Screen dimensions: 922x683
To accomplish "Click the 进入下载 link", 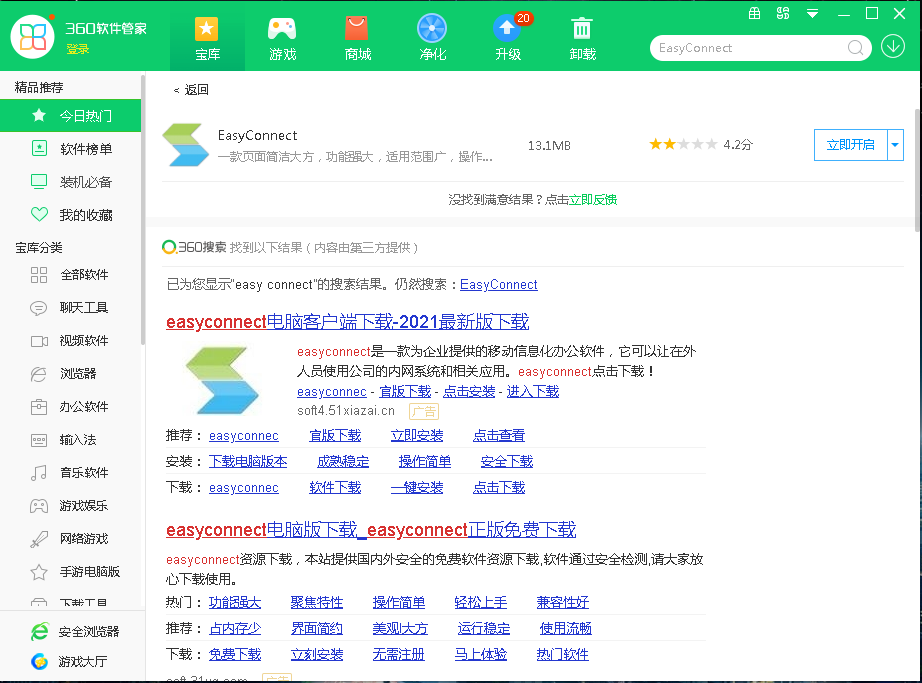I will (533, 391).
